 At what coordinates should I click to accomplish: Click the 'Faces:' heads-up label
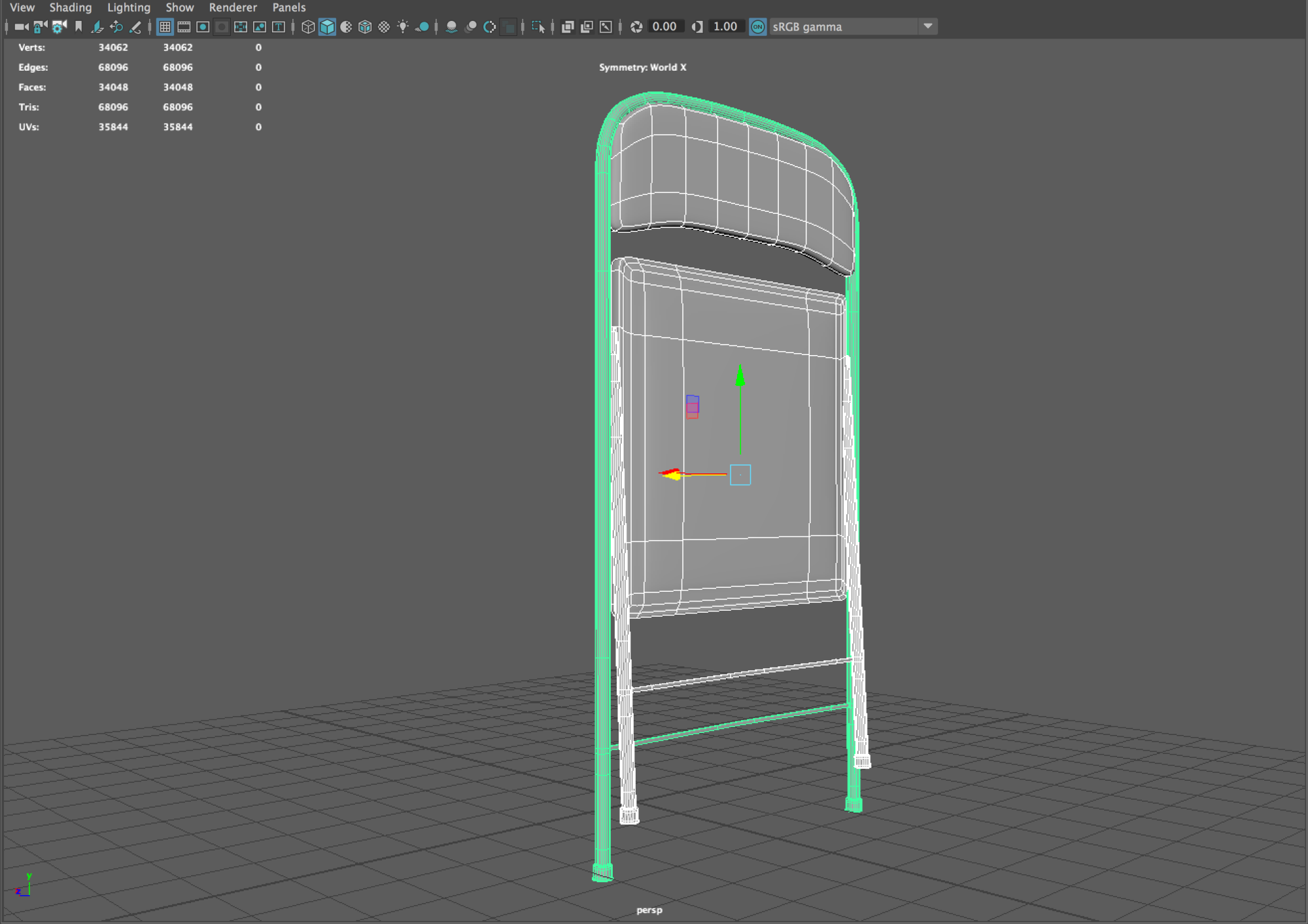[x=32, y=87]
